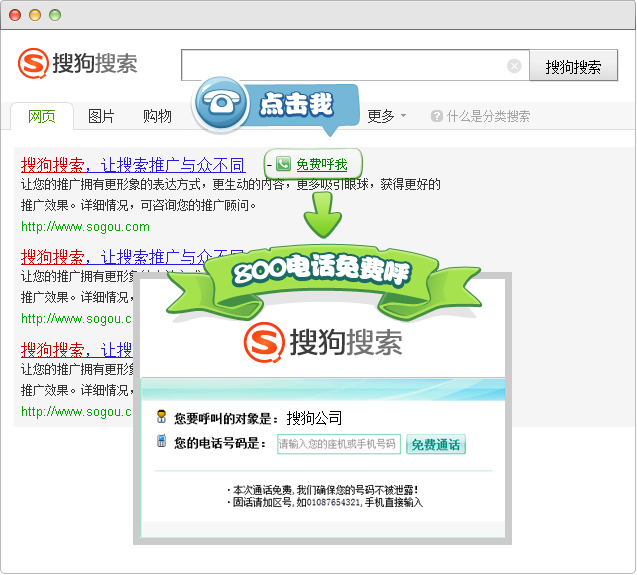637x575 pixels.
Task: Click the 固话请加区号 notice text
Action: click(325, 503)
